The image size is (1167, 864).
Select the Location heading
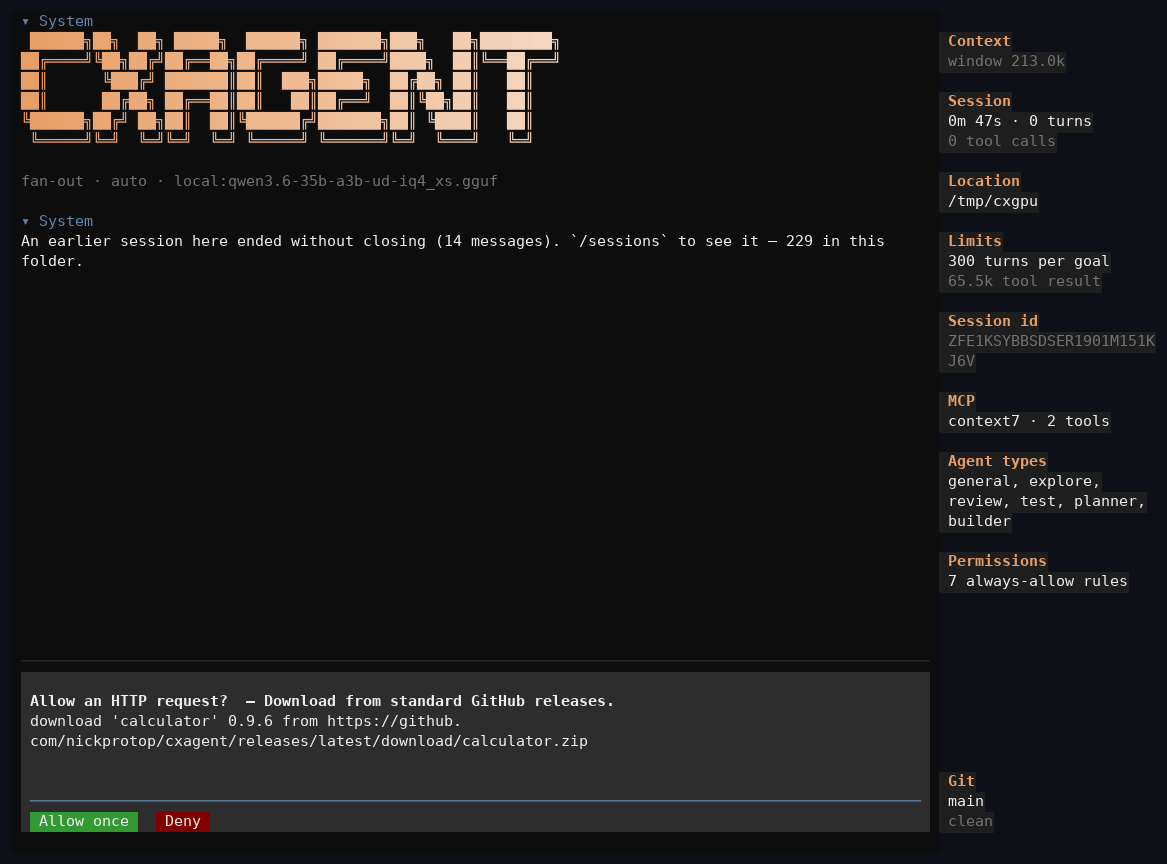983,181
